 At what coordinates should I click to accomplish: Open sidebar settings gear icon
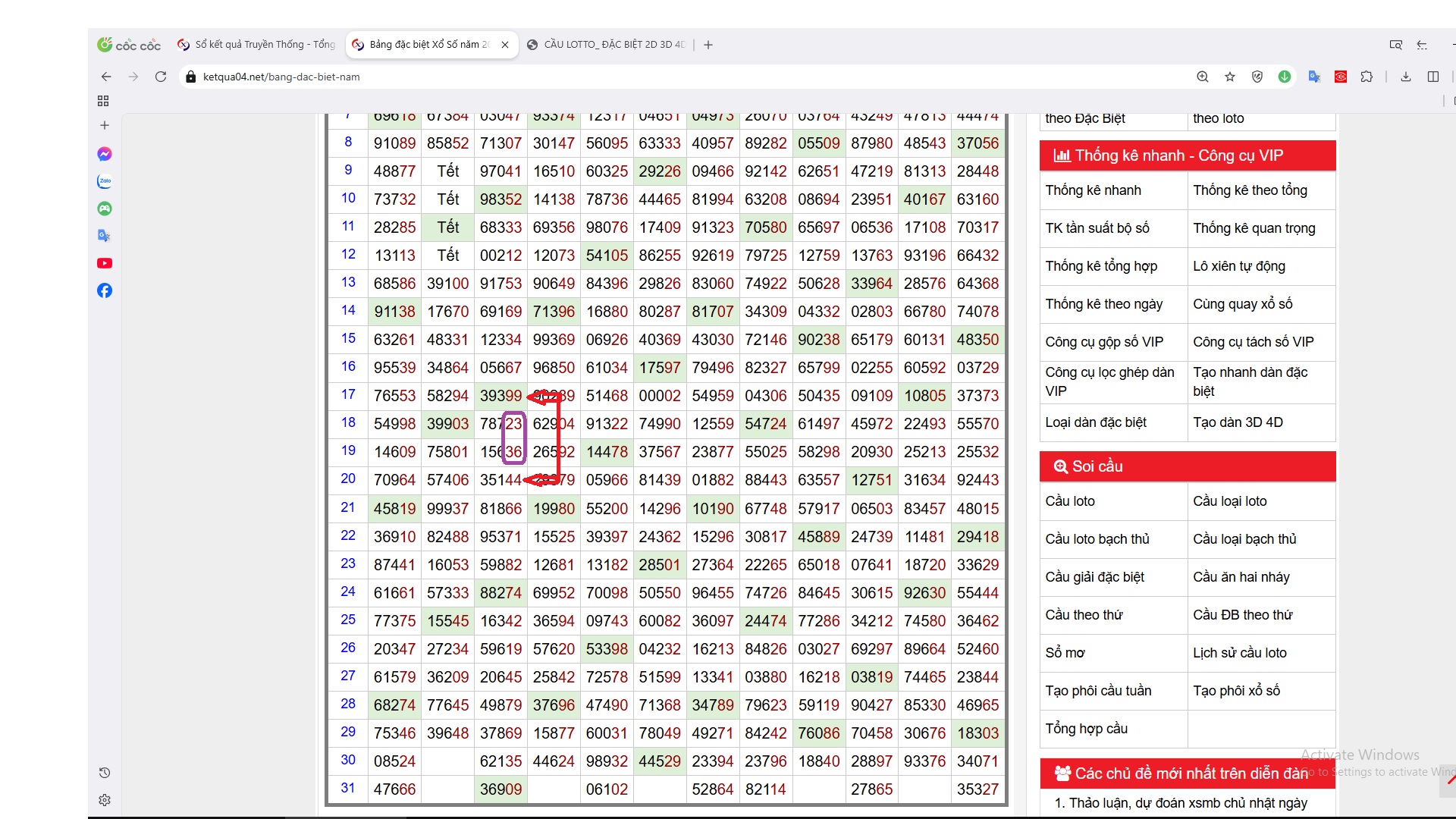[105, 800]
